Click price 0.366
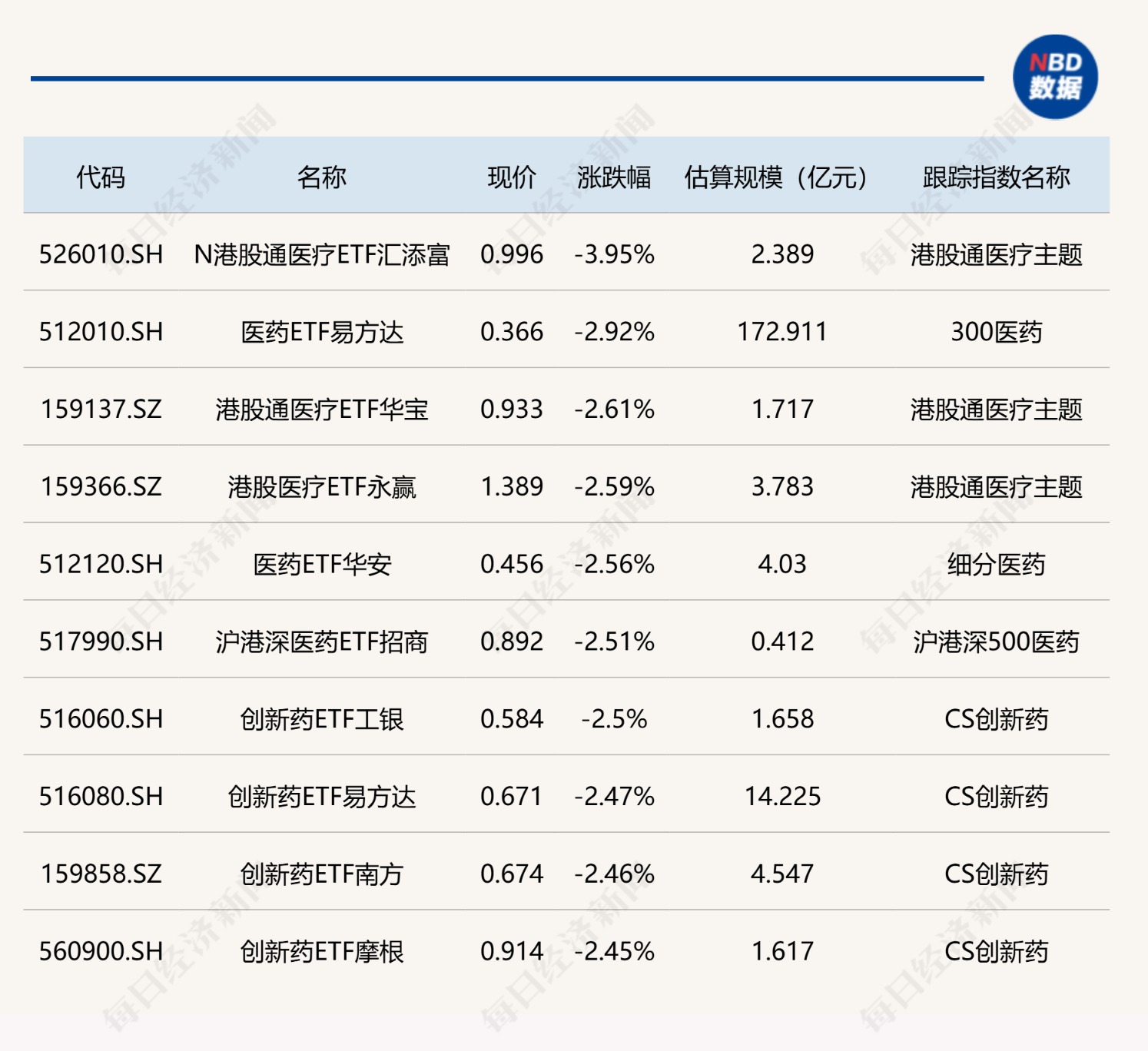The image size is (1148, 1051). pyautogui.click(x=512, y=332)
